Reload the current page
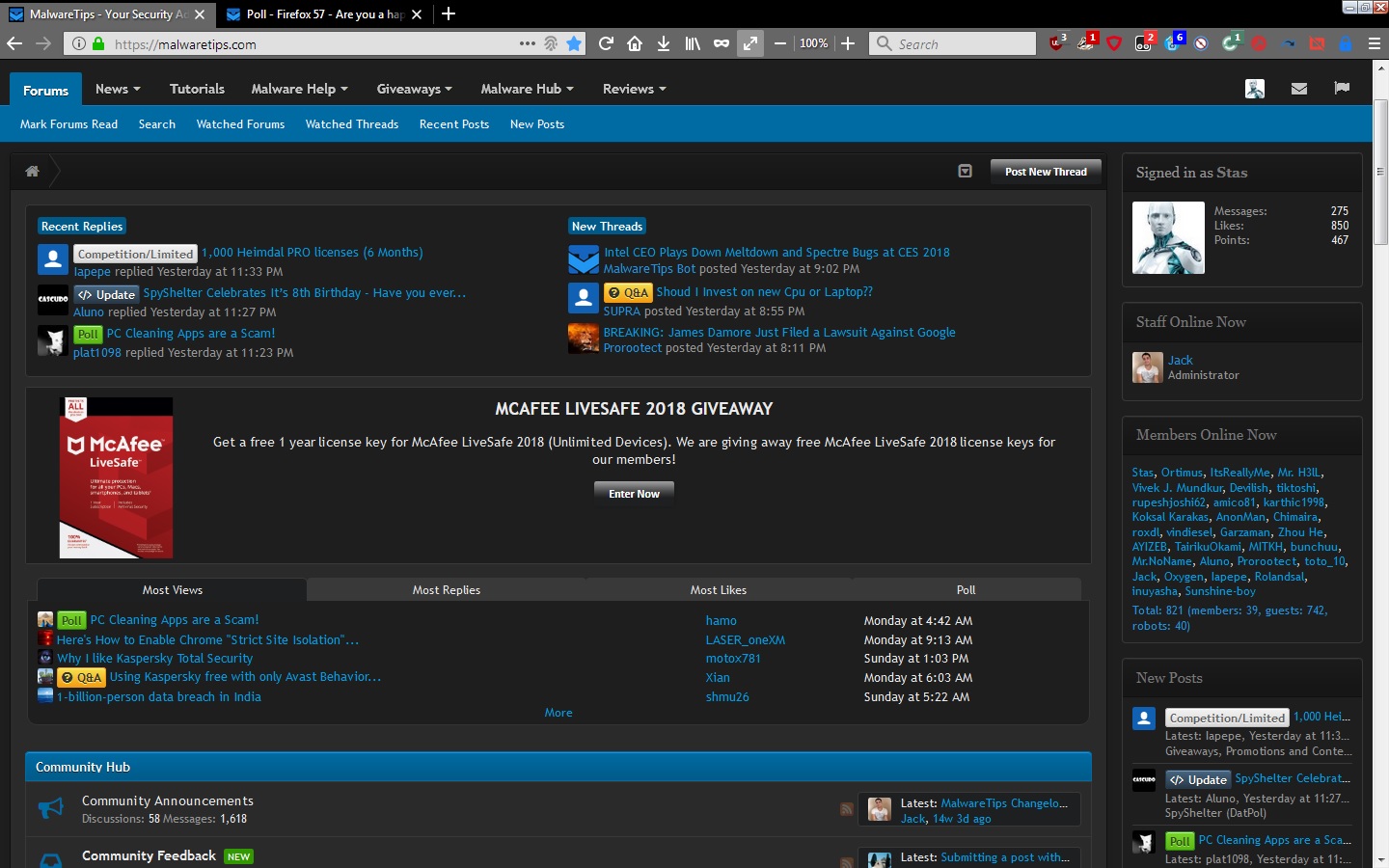 [x=606, y=43]
